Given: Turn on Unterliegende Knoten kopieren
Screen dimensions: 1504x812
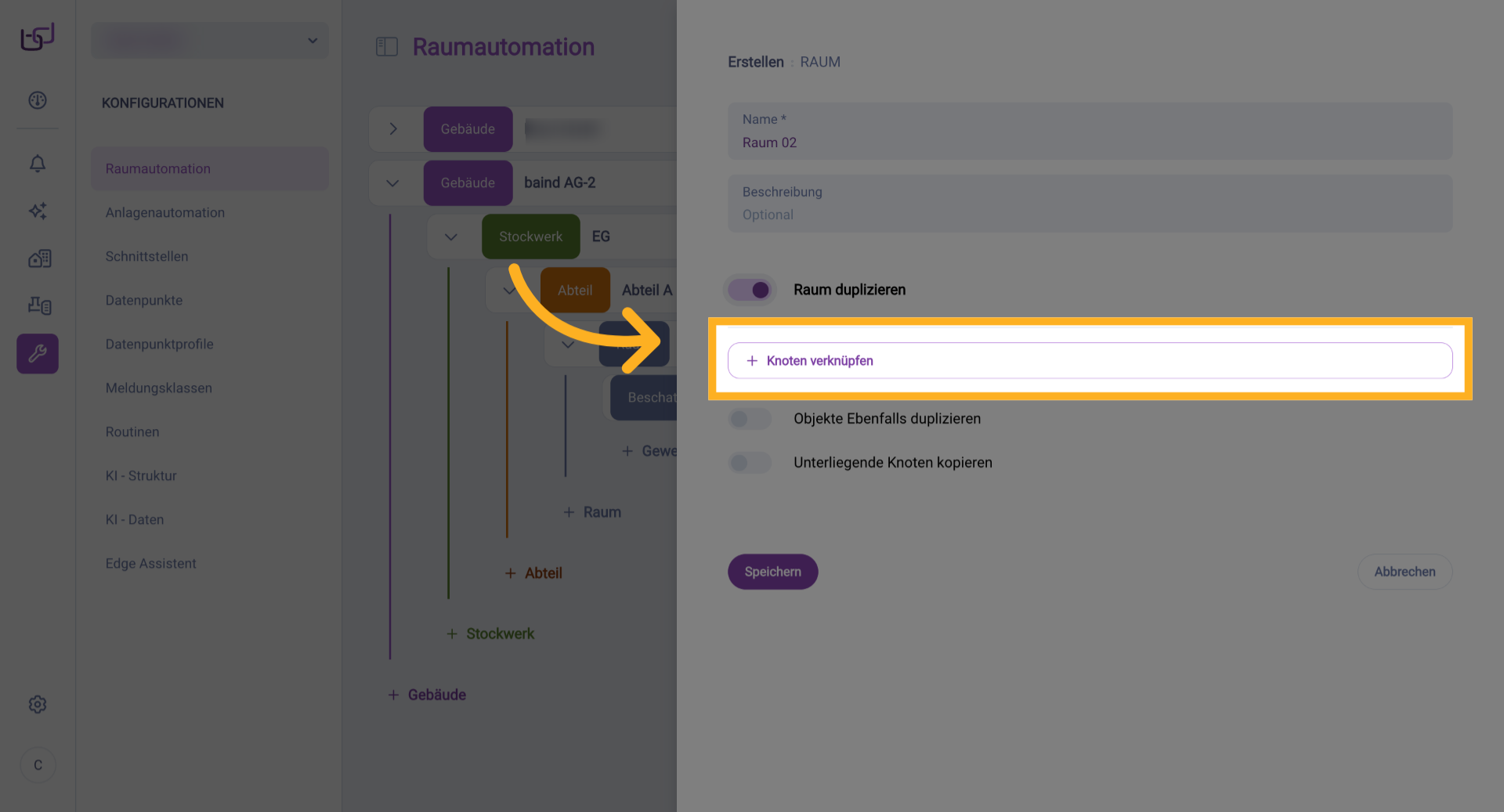Looking at the screenshot, I should click(x=750, y=463).
